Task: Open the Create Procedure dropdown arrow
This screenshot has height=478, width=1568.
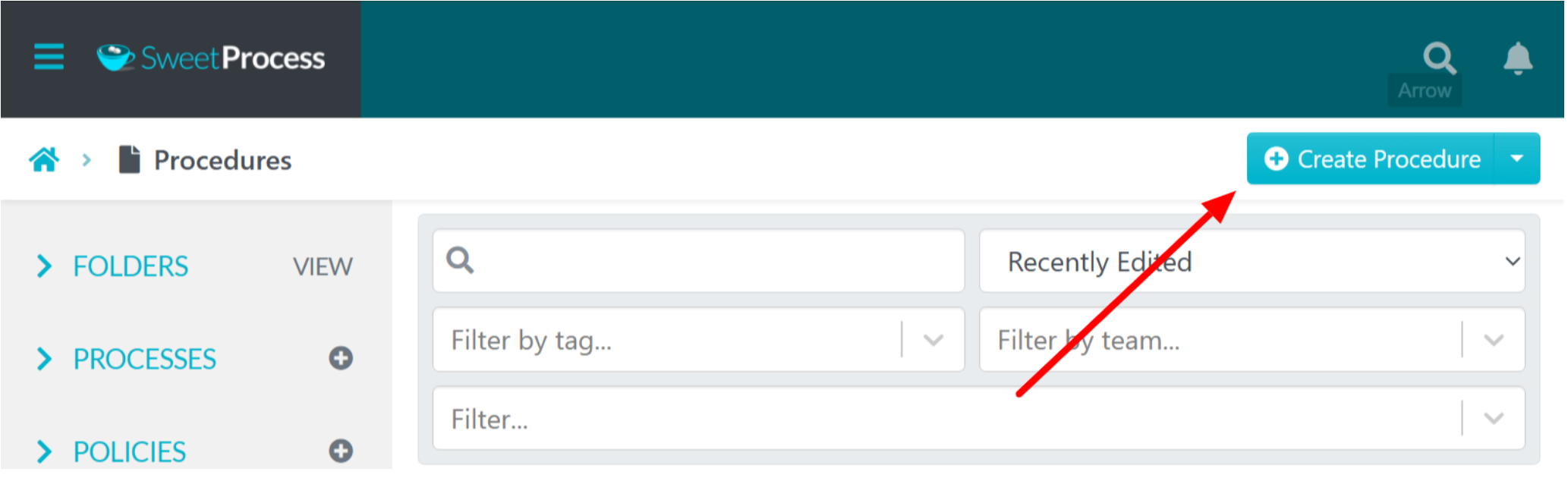Action: tap(1516, 159)
